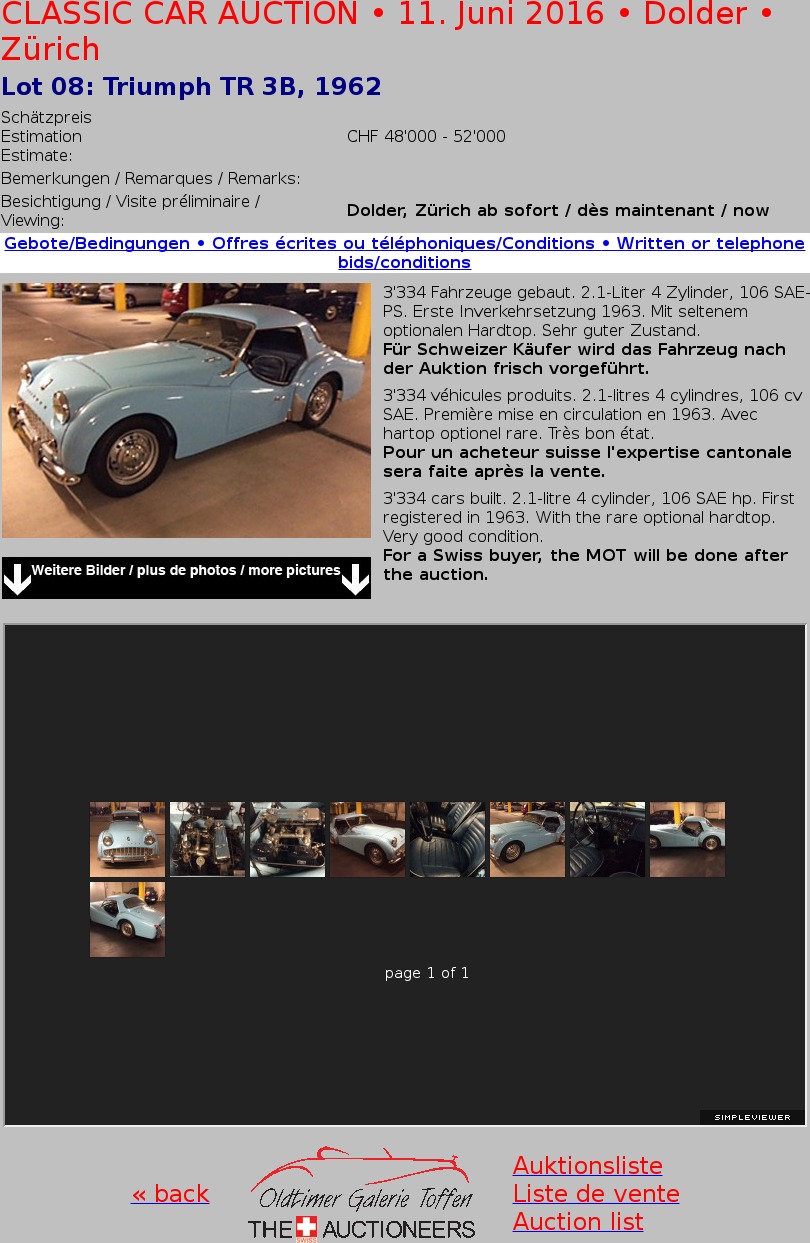
Task: Open seventh gallery thumbnail showing steering wheel interior
Action: point(607,839)
